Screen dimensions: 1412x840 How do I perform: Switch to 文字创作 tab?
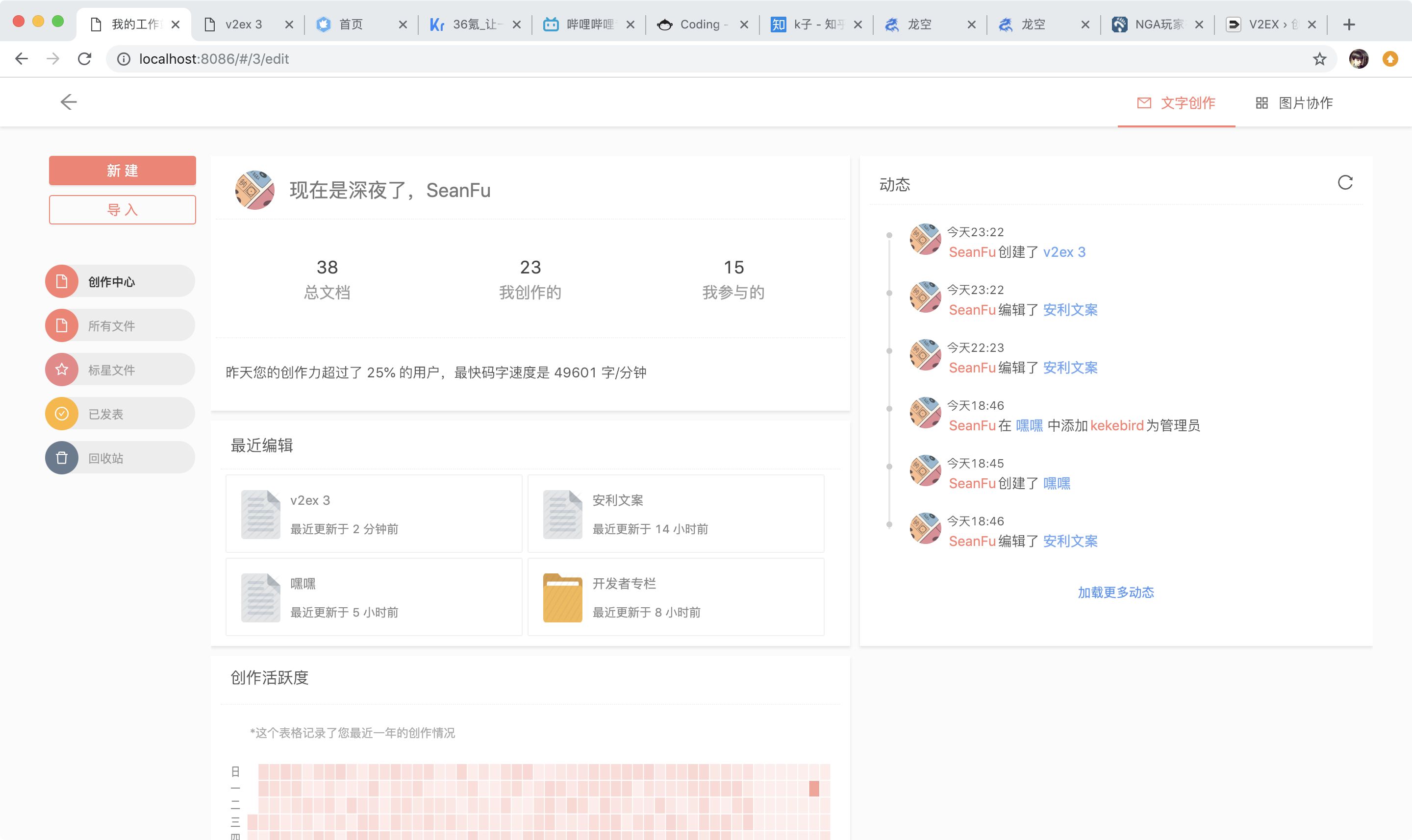[x=1176, y=103]
